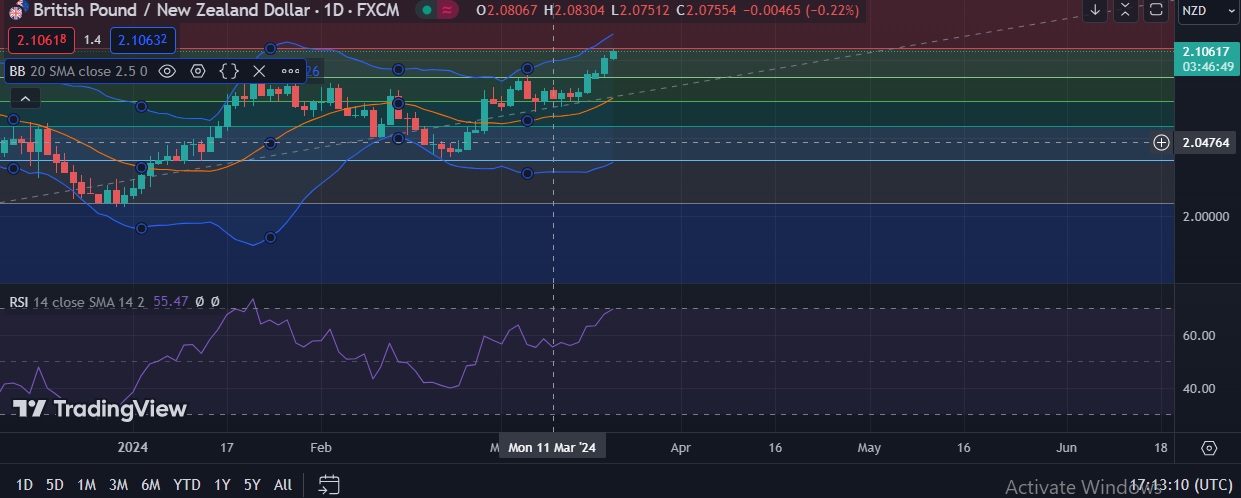The image size is (1241, 498).
Task: Click the fullscreen frame icon
Action: click(1156, 10)
